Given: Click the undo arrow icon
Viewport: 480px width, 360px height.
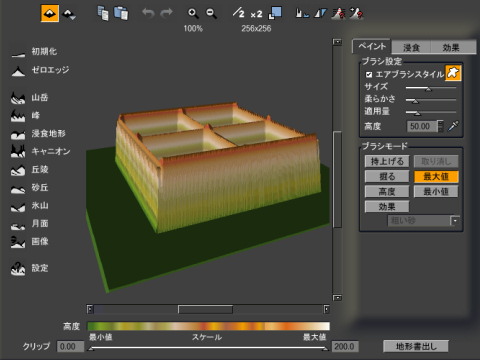Looking at the screenshot, I should click(148, 13).
